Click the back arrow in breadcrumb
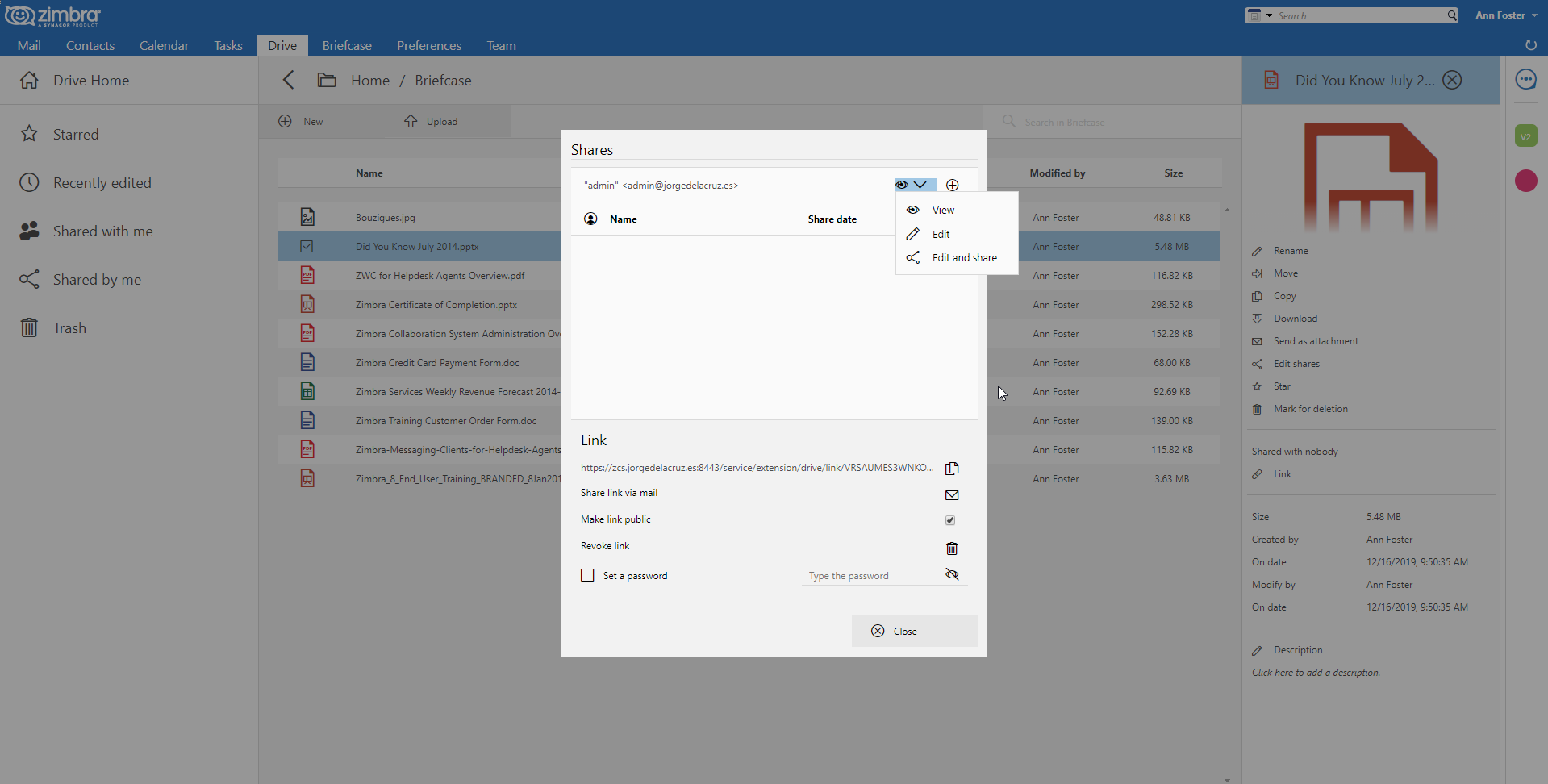The height and width of the screenshot is (784, 1548). 288,80
